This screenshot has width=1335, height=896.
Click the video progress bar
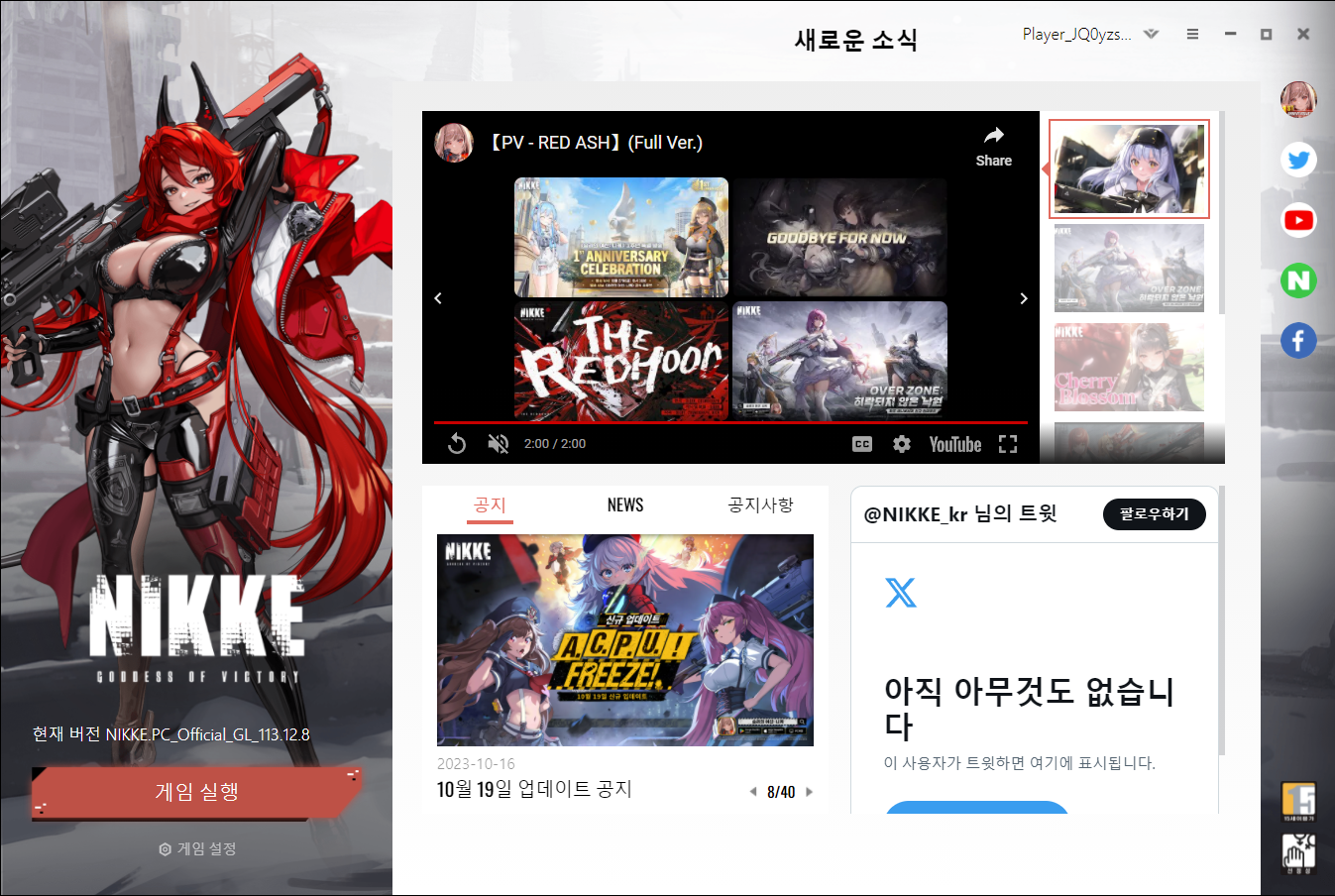pyautogui.click(x=730, y=424)
